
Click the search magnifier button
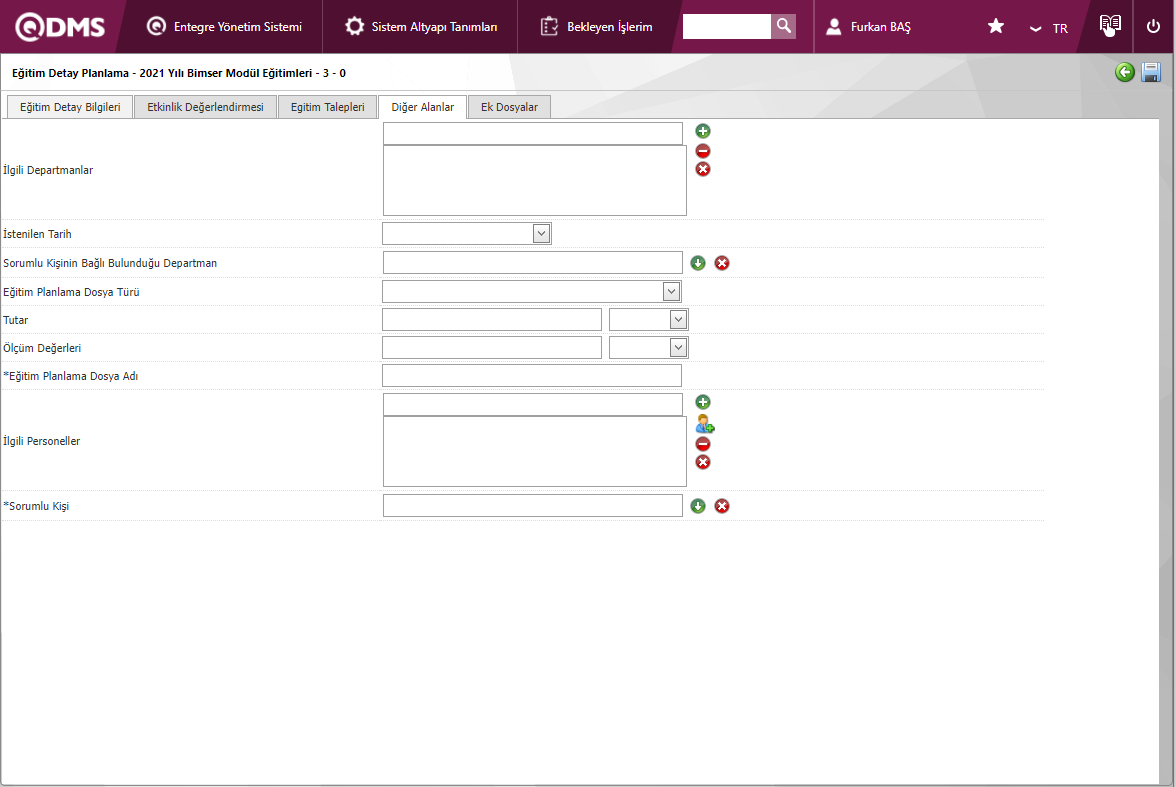pos(784,26)
